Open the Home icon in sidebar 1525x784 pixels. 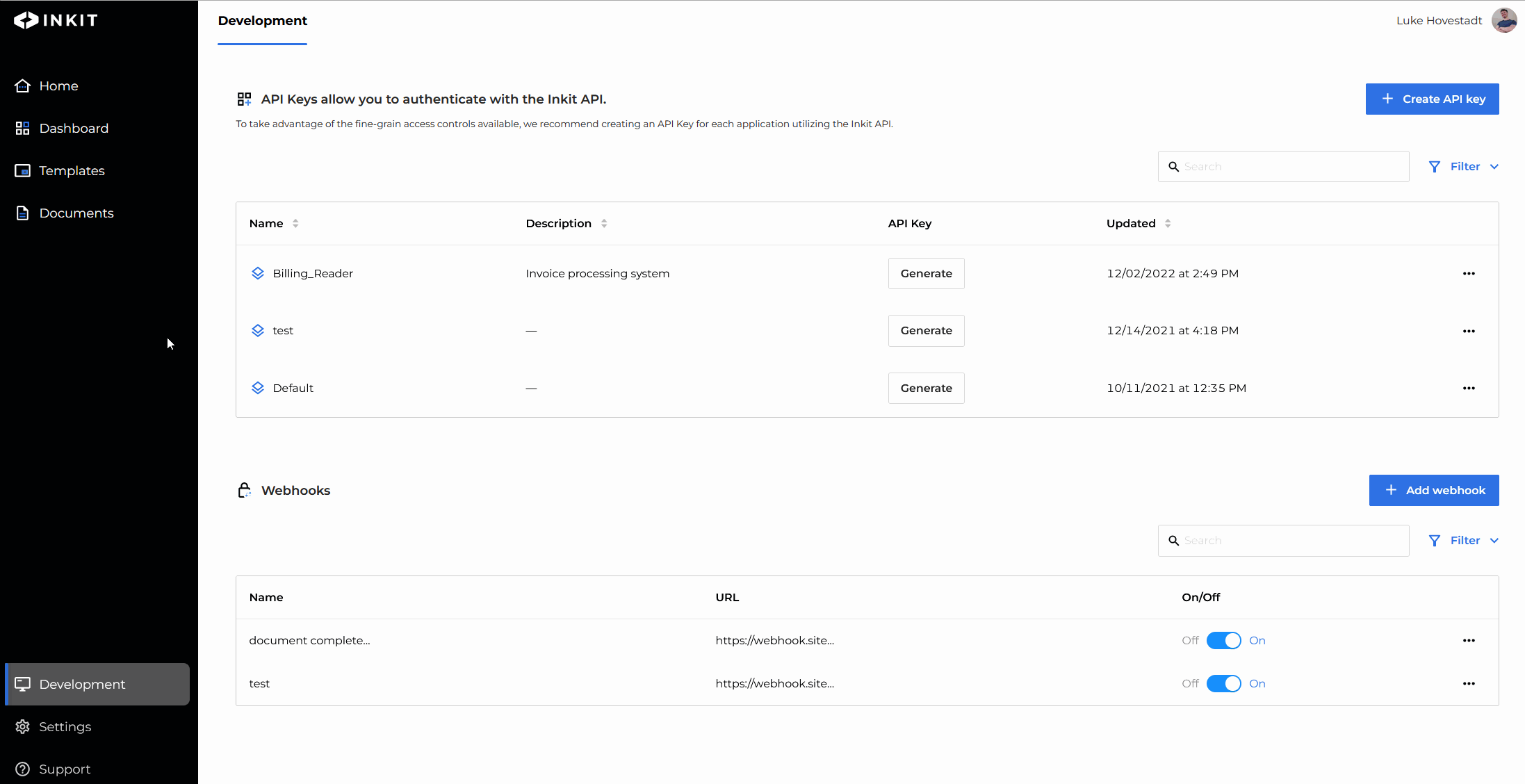tap(22, 85)
